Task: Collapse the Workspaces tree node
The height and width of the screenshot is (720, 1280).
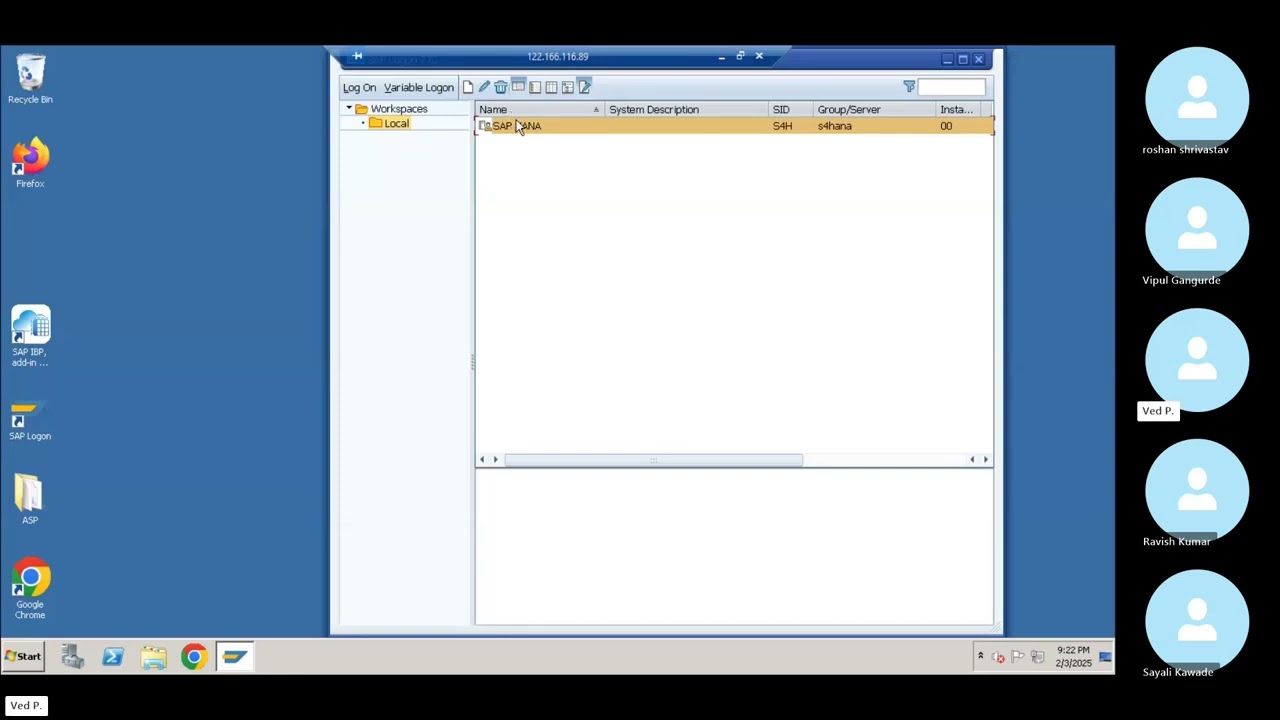Action: [x=349, y=108]
